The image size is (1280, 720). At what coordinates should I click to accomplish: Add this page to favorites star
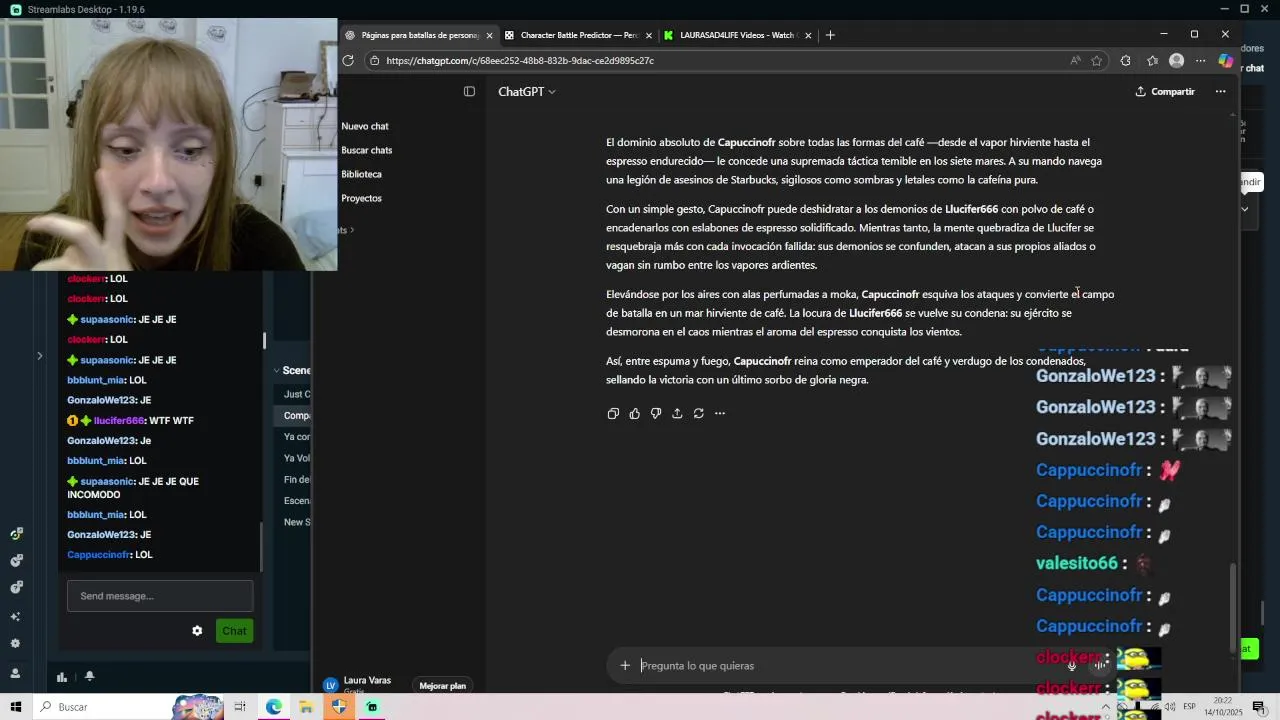pyautogui.click(x=1097, y=60)
